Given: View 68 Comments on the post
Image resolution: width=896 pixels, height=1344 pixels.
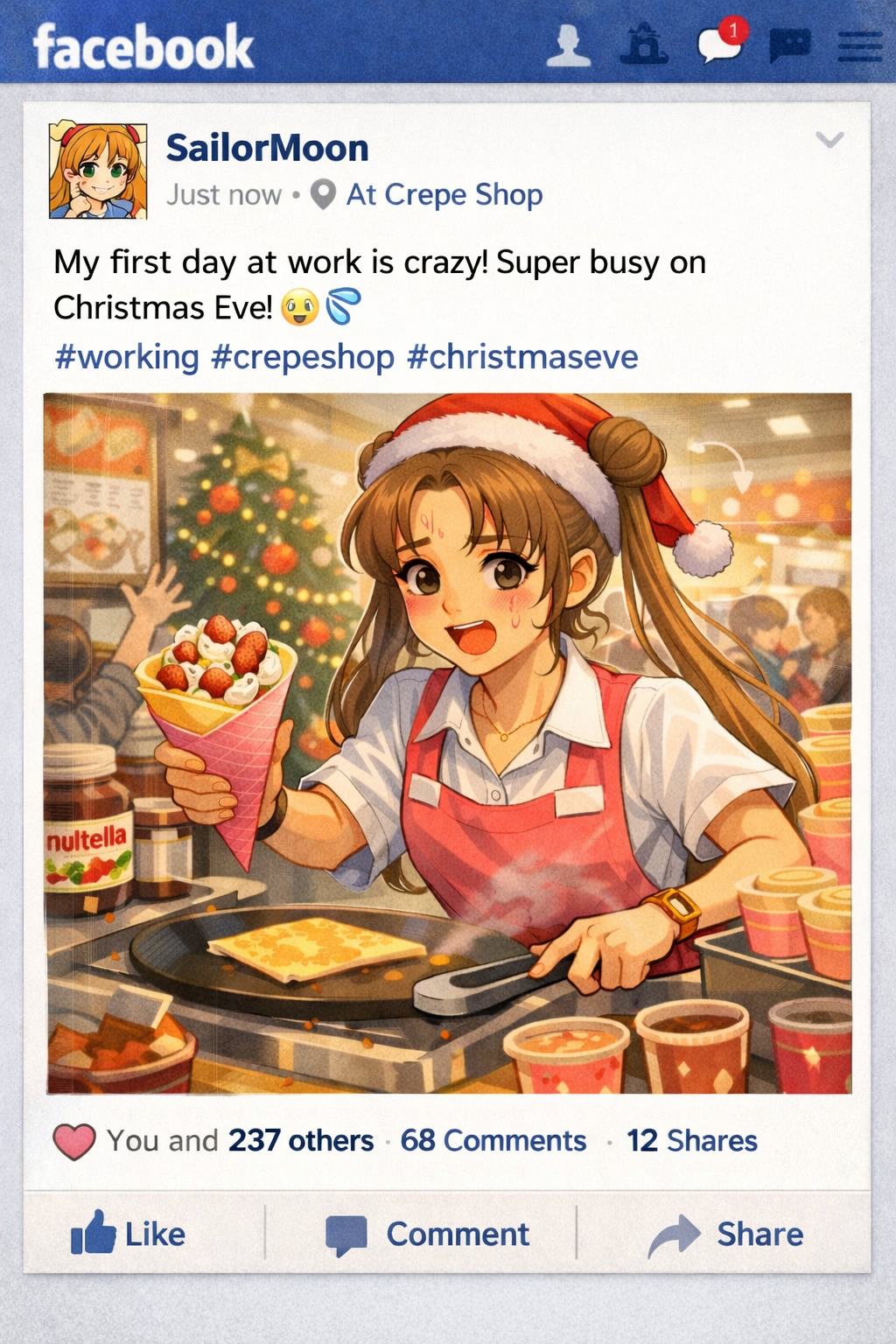Looking at the screenshot, I should [493, 1141].
